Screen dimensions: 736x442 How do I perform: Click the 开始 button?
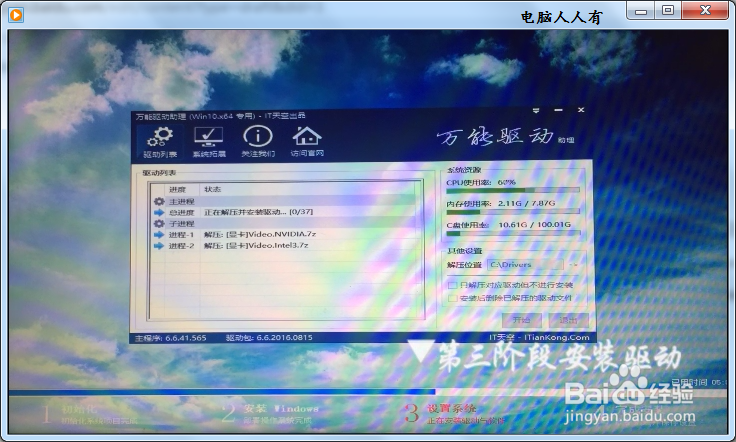coord(521,320)
